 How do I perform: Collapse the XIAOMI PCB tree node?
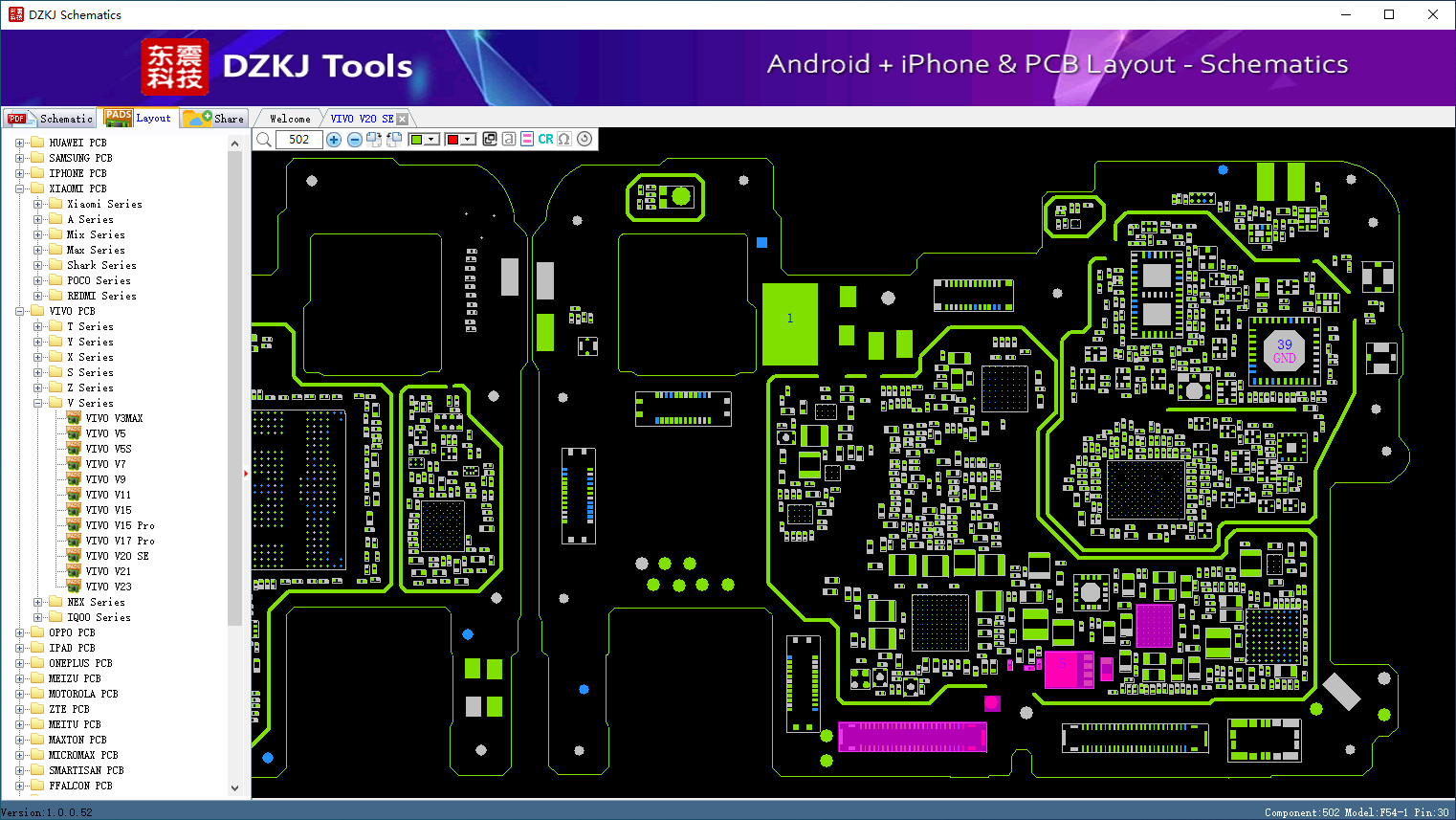(19, 188)
